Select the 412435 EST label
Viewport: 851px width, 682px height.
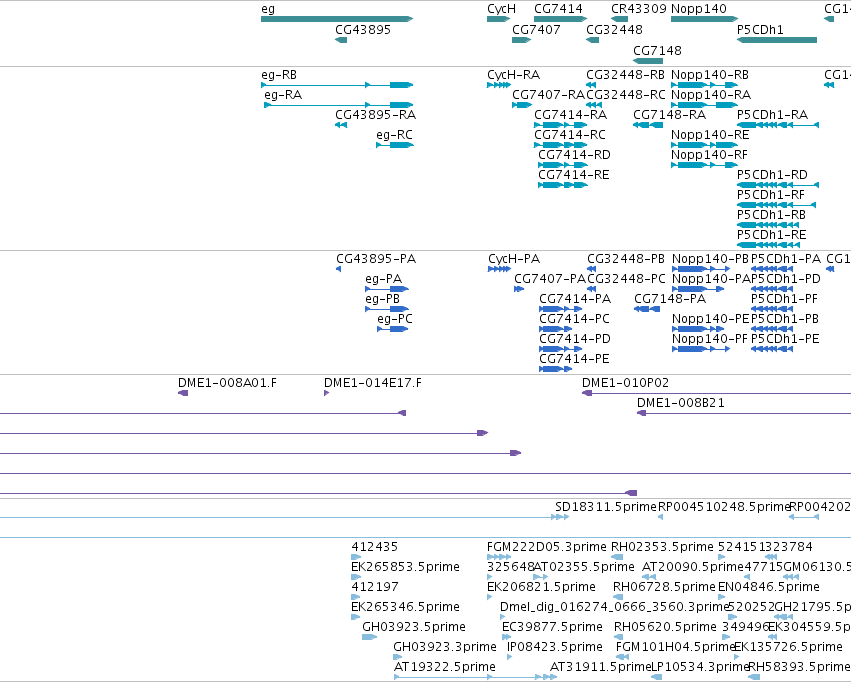374,547
